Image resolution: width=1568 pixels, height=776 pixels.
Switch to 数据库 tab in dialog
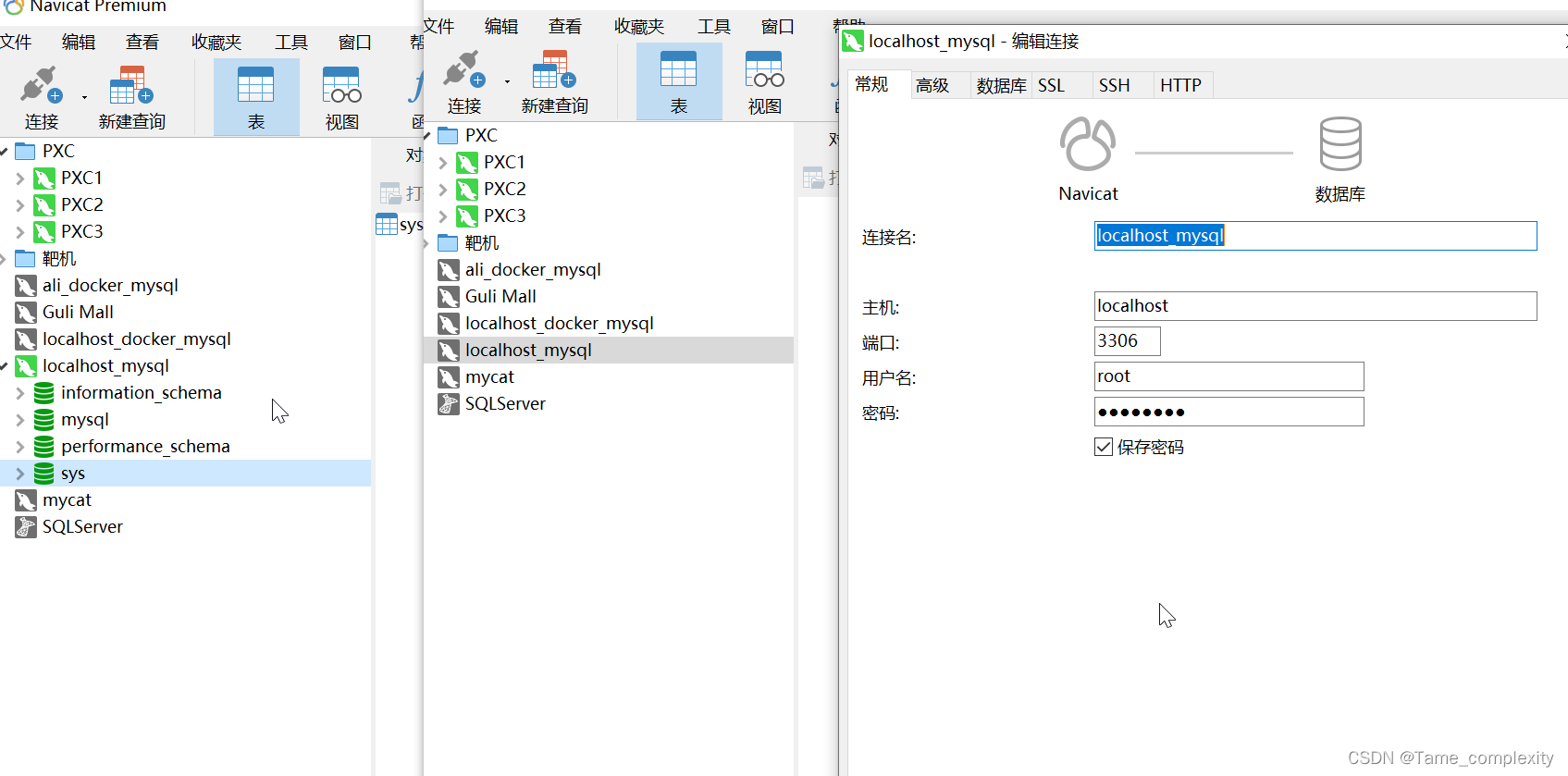(x=1001, y=85)
